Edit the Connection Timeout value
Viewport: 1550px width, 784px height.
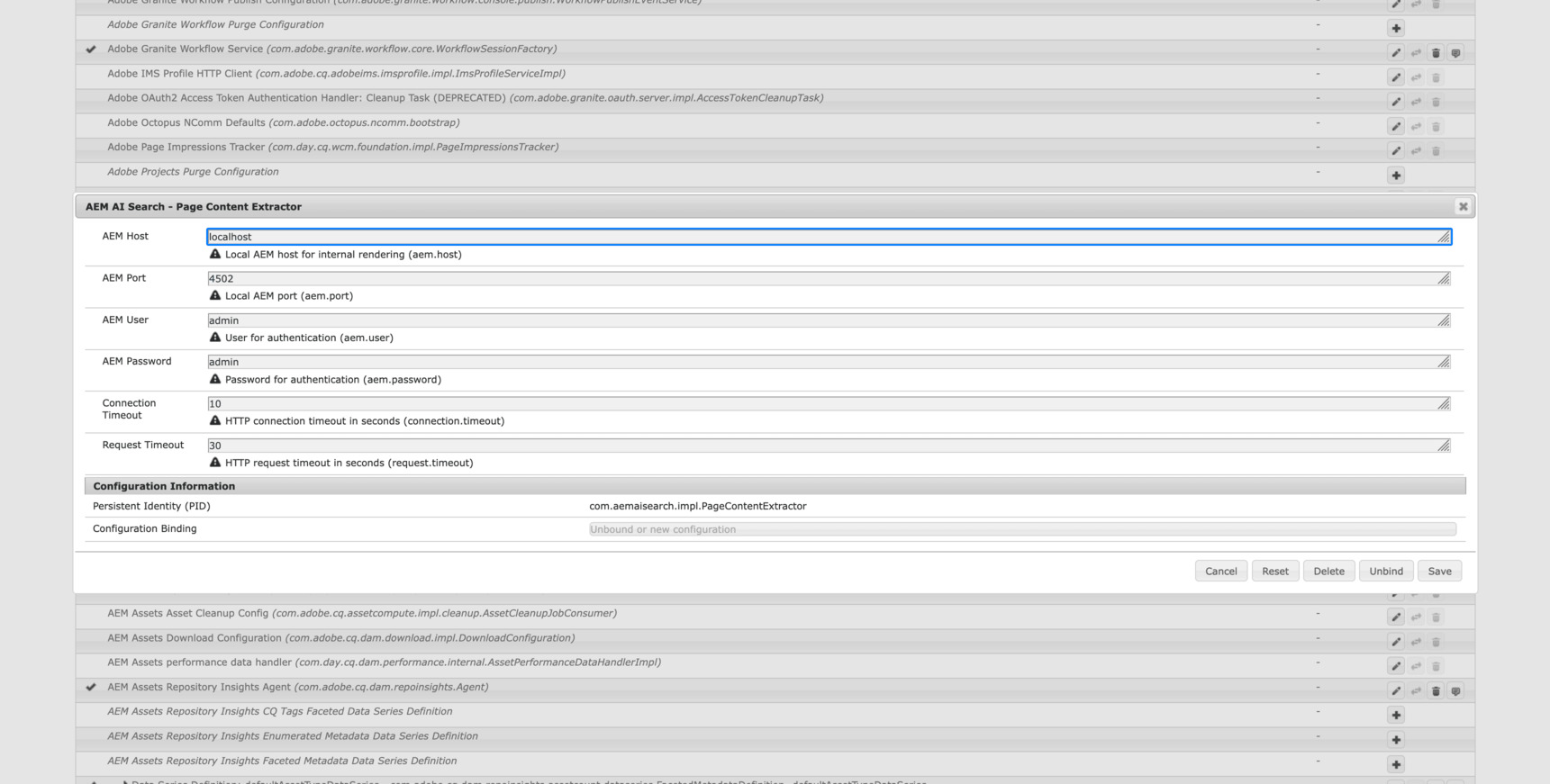pyautogui.click(x=829, y=403)
